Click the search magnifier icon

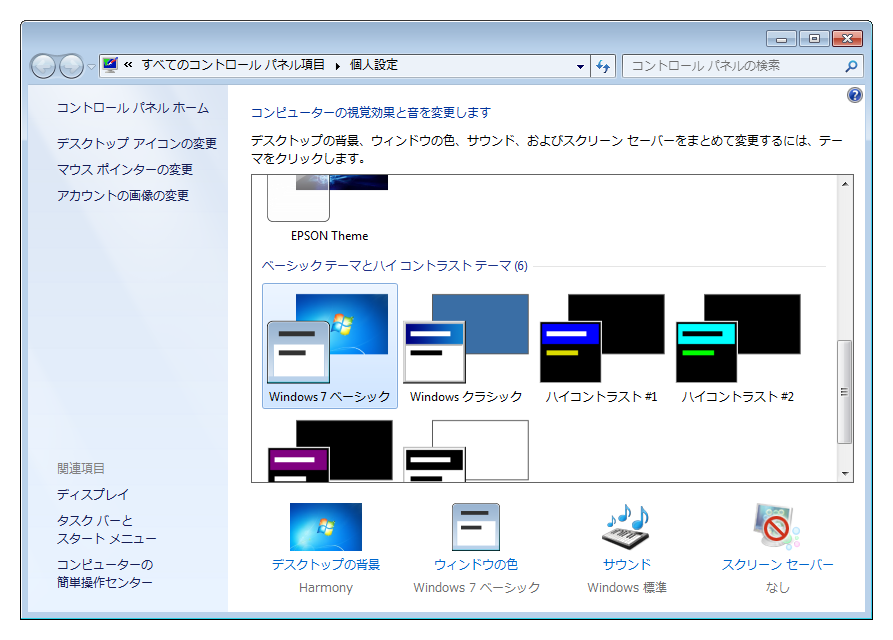coord(851,66)
